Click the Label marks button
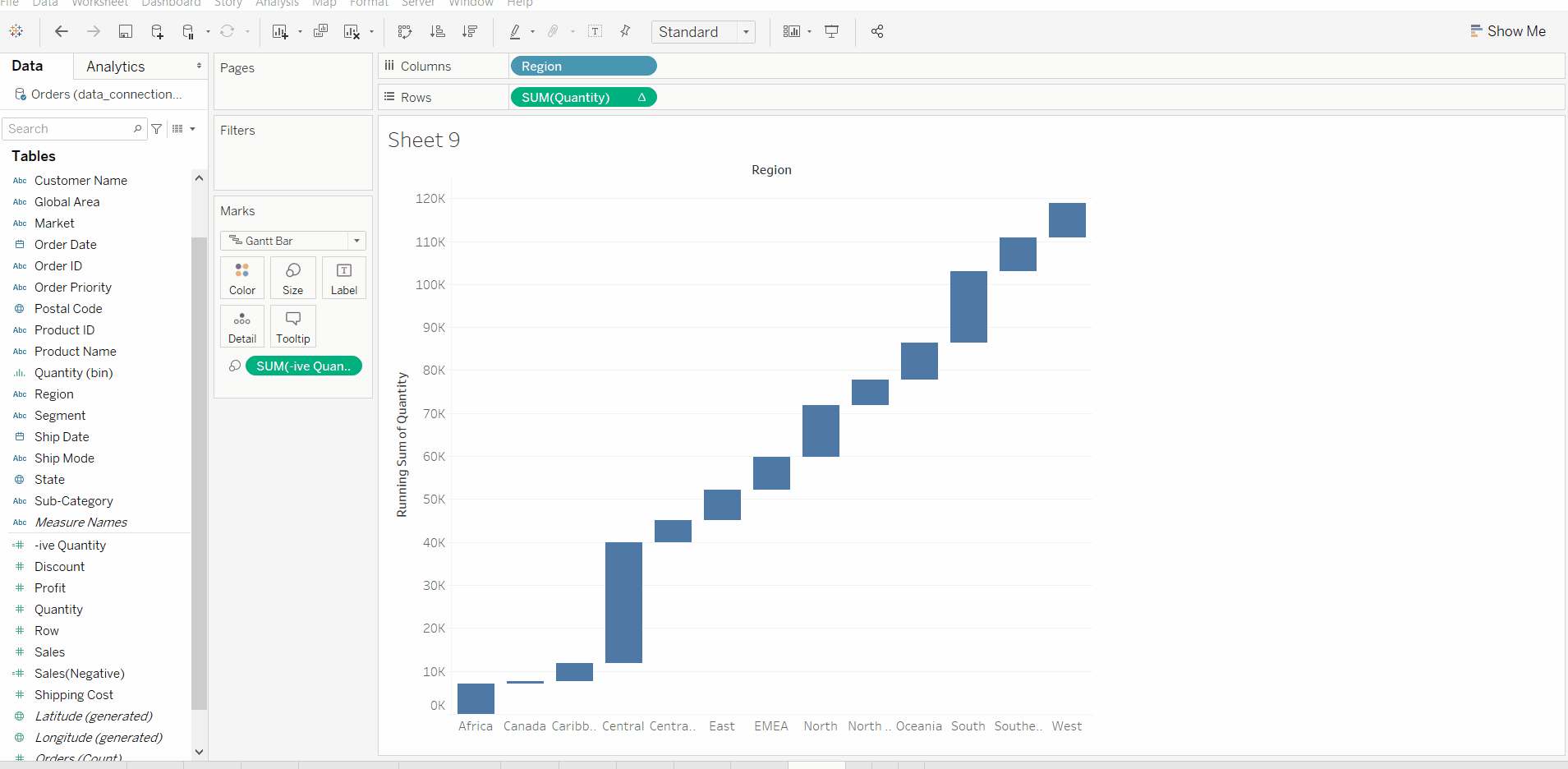This screenshot has height=769, width=1568. pyautogui.click(x=343, y=278)
